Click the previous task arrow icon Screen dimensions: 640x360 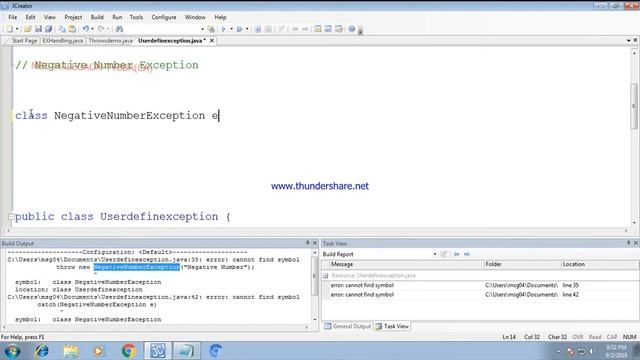tap(456, 254)
